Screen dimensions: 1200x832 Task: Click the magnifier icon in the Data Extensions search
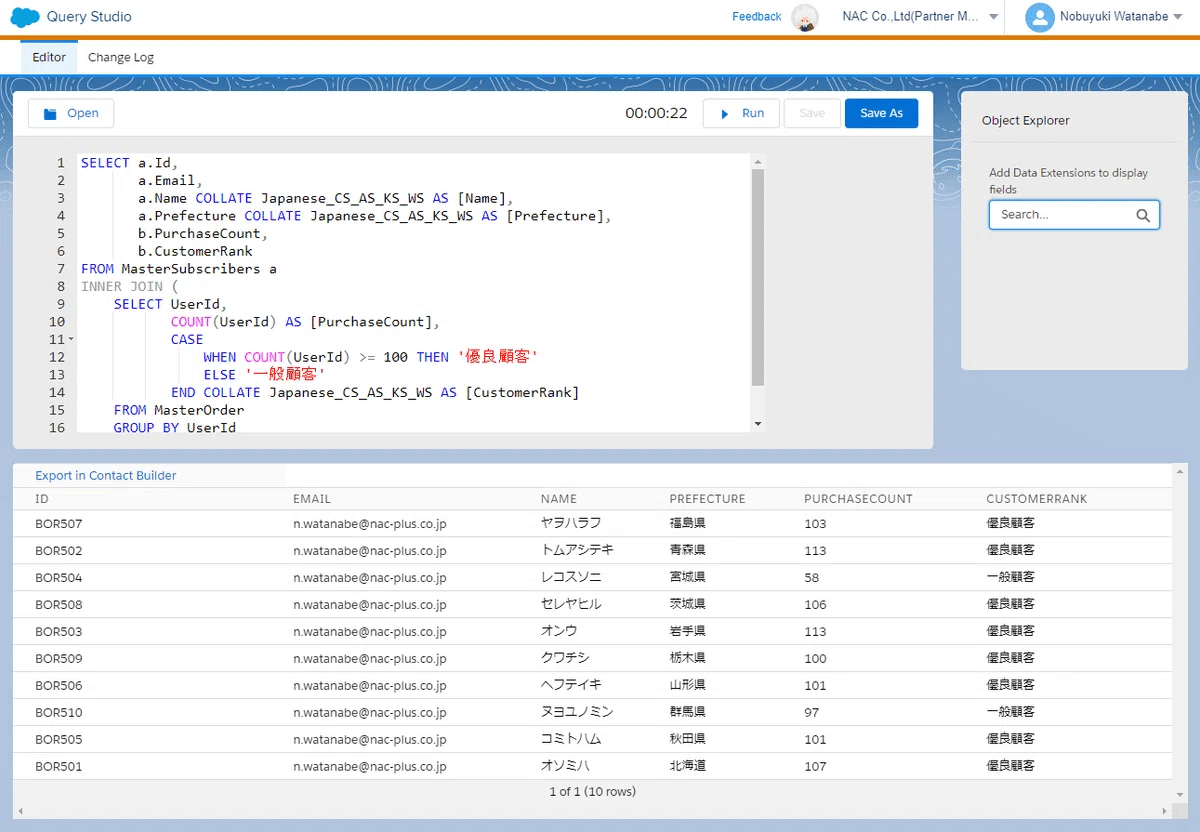1143,214
